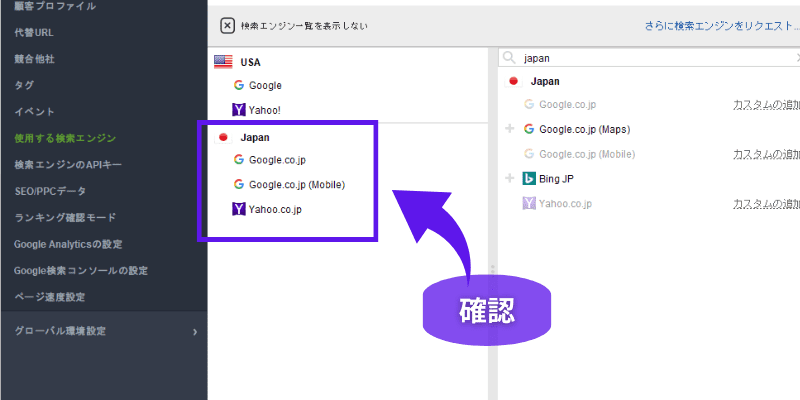Open ページ速度設定
The width and height of the screenshot is (800, 400).
coord(49,296)
